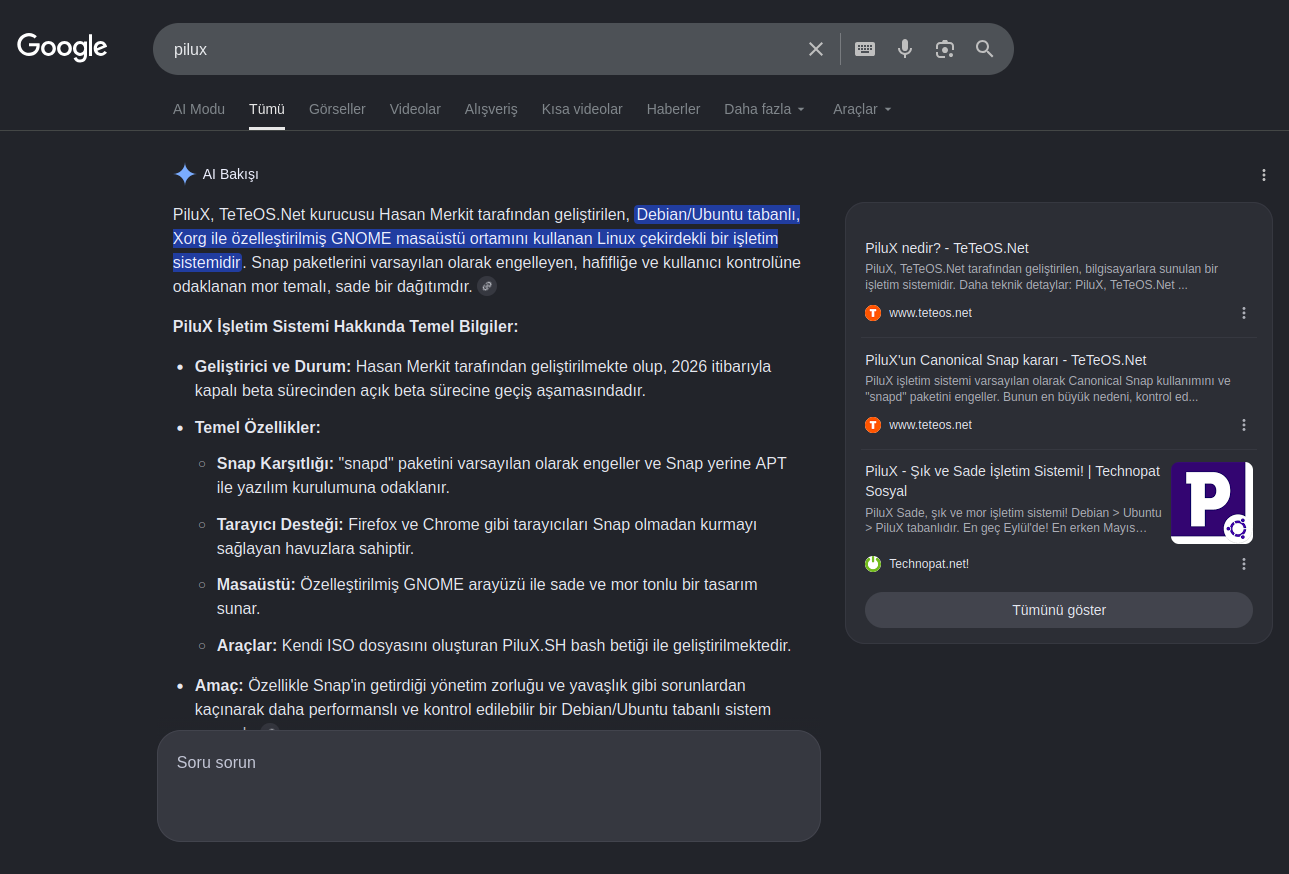Open the PiluX purple logo thumbnail
Viewport: 1289px width, 874px height.
click(1212, 503)
